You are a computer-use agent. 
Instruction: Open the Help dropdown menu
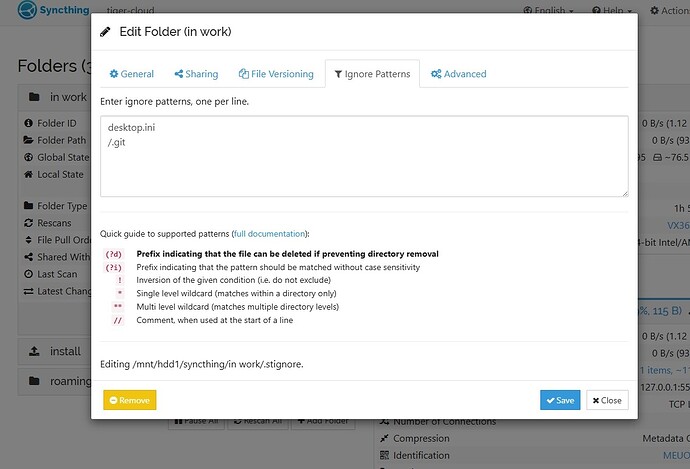point(612,10)
